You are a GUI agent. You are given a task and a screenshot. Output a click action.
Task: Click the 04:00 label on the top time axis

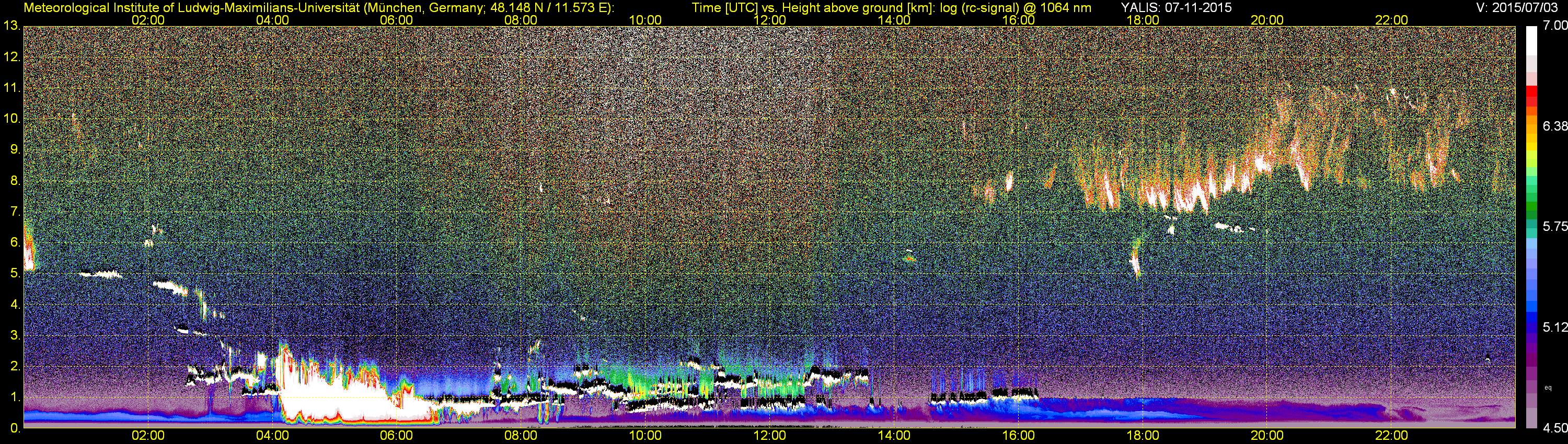point(272,20)
